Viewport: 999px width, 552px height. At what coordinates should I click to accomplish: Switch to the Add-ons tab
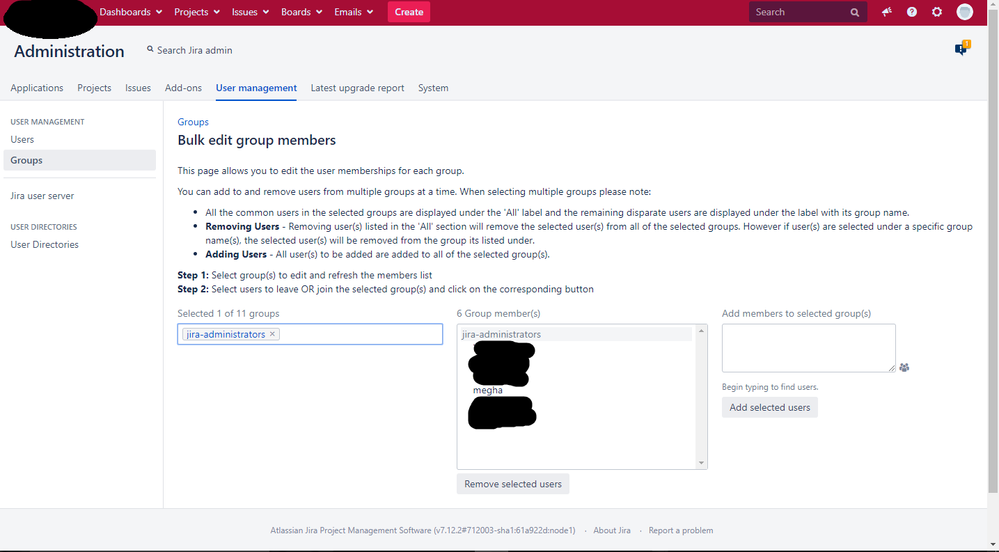[183, 88]
